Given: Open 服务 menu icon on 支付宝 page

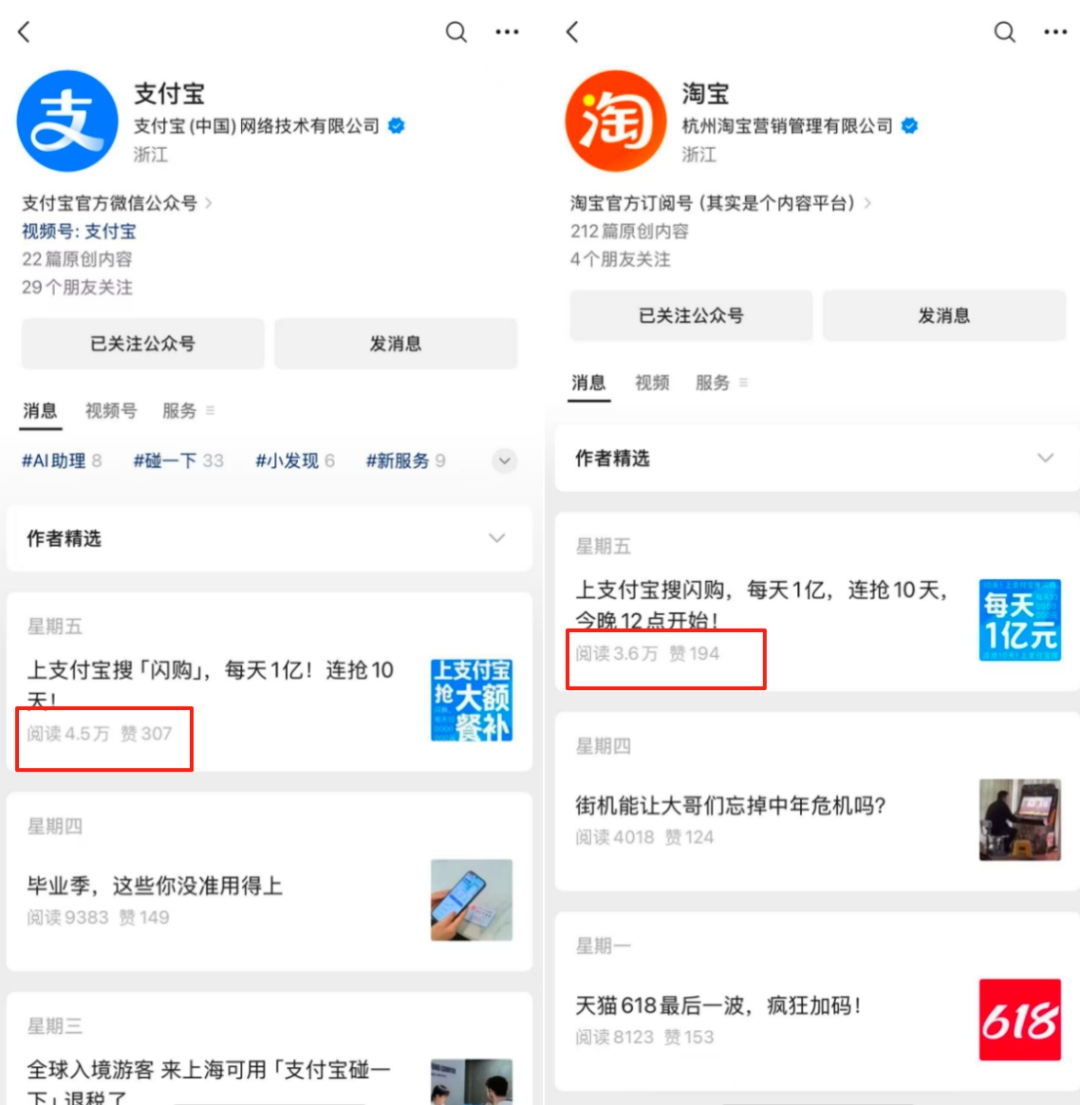Looking at the screenshot, I should (x=210, y=410).
